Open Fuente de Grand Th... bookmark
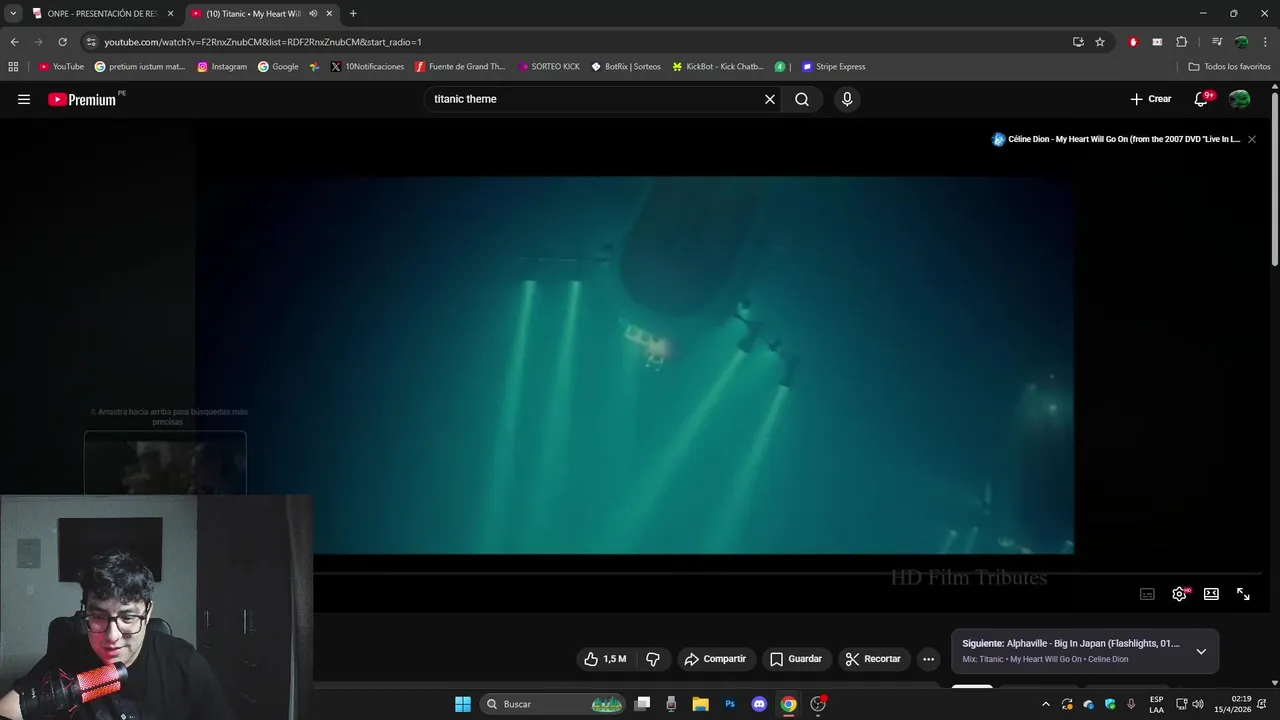1280x720 pixels. pos(460,67)
